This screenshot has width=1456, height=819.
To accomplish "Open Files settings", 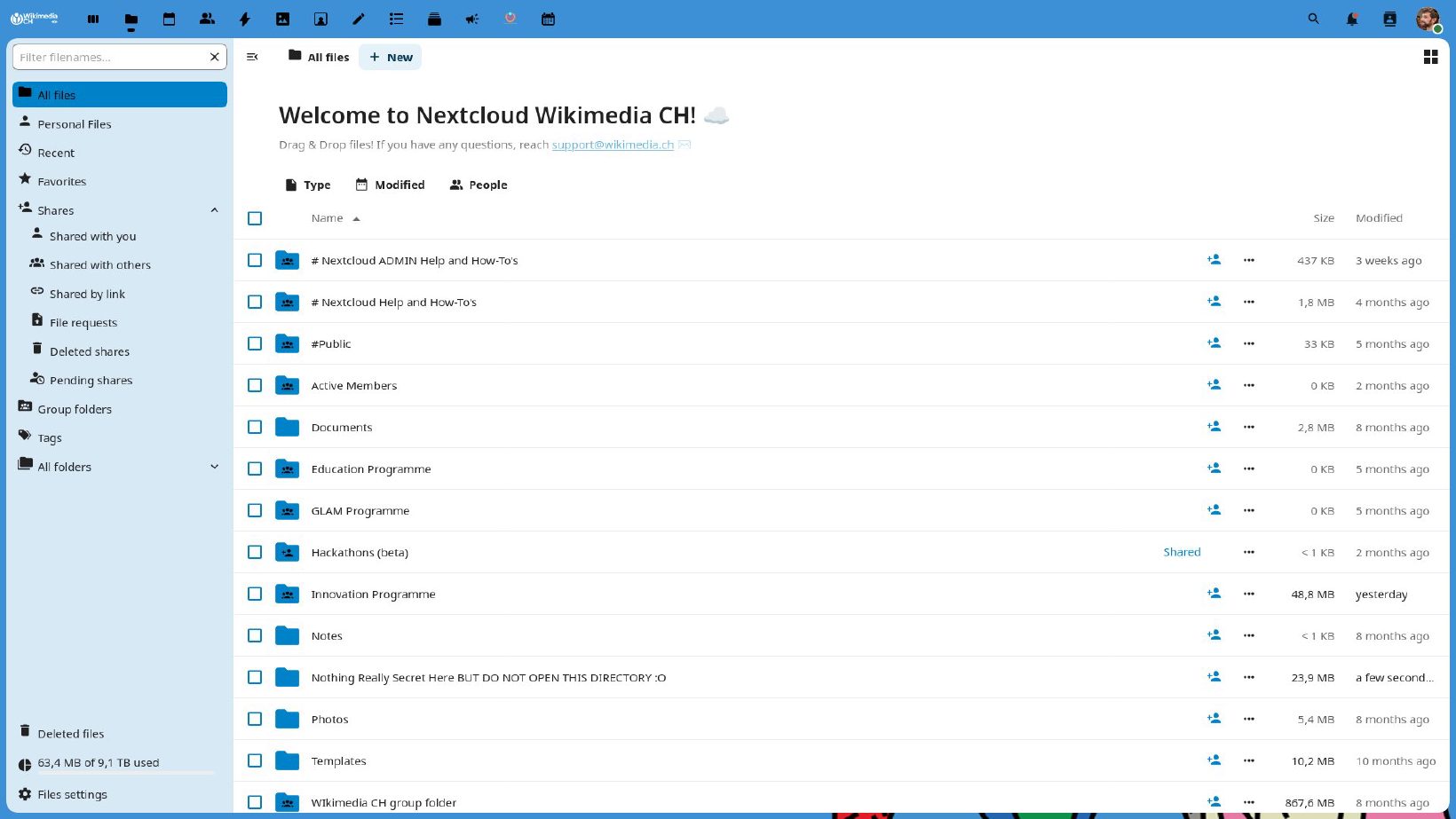I will tap(120, 794).
